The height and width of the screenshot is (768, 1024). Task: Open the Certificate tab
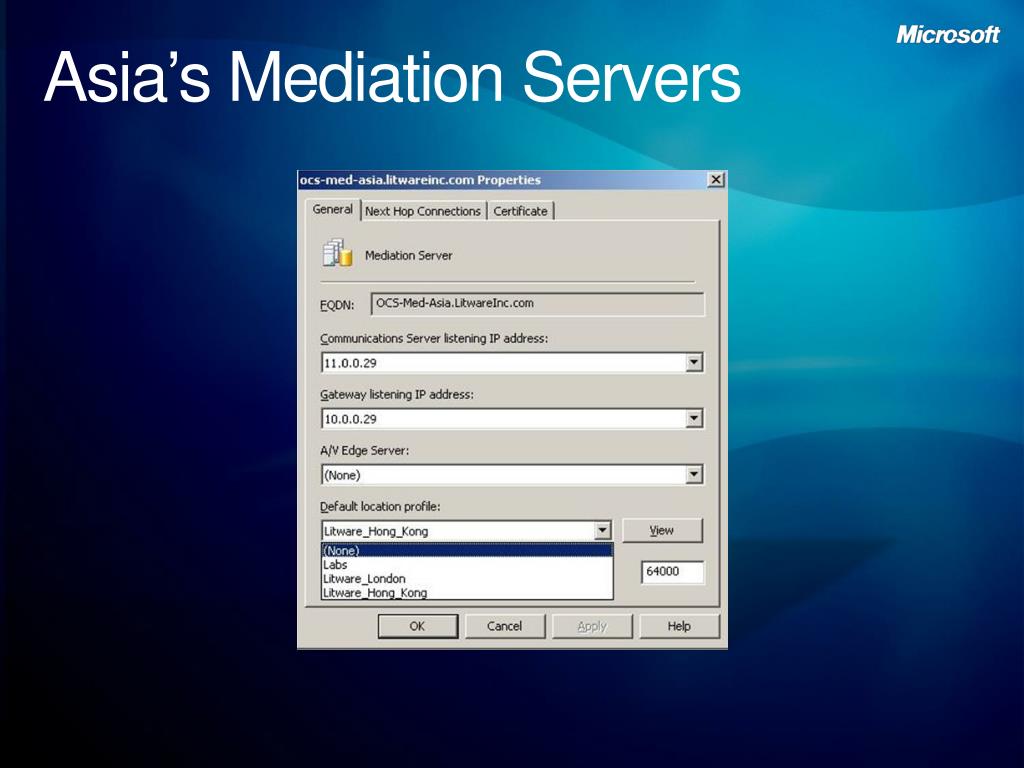tap(520, 211)
